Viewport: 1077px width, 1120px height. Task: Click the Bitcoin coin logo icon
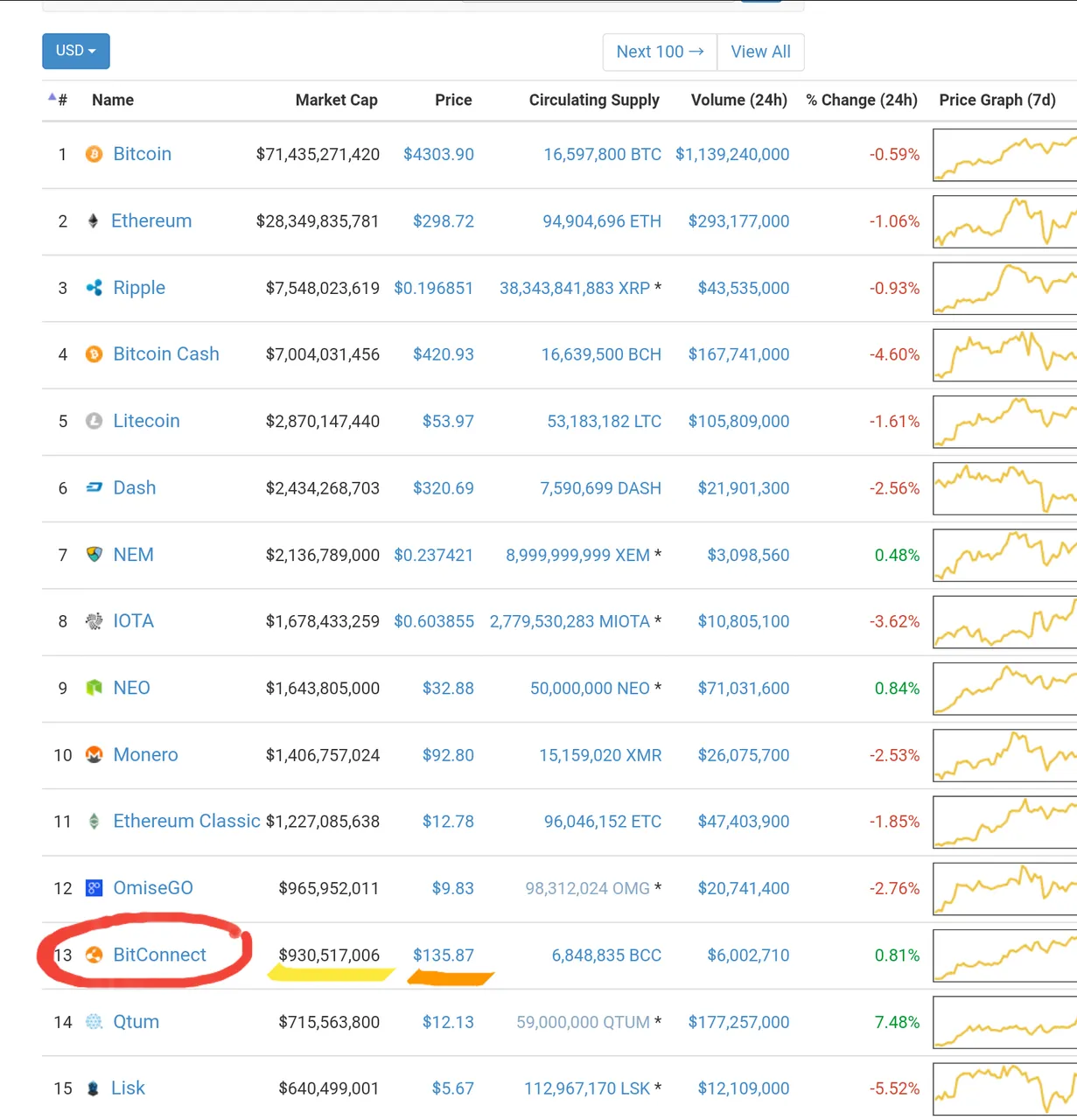point(94,155)
